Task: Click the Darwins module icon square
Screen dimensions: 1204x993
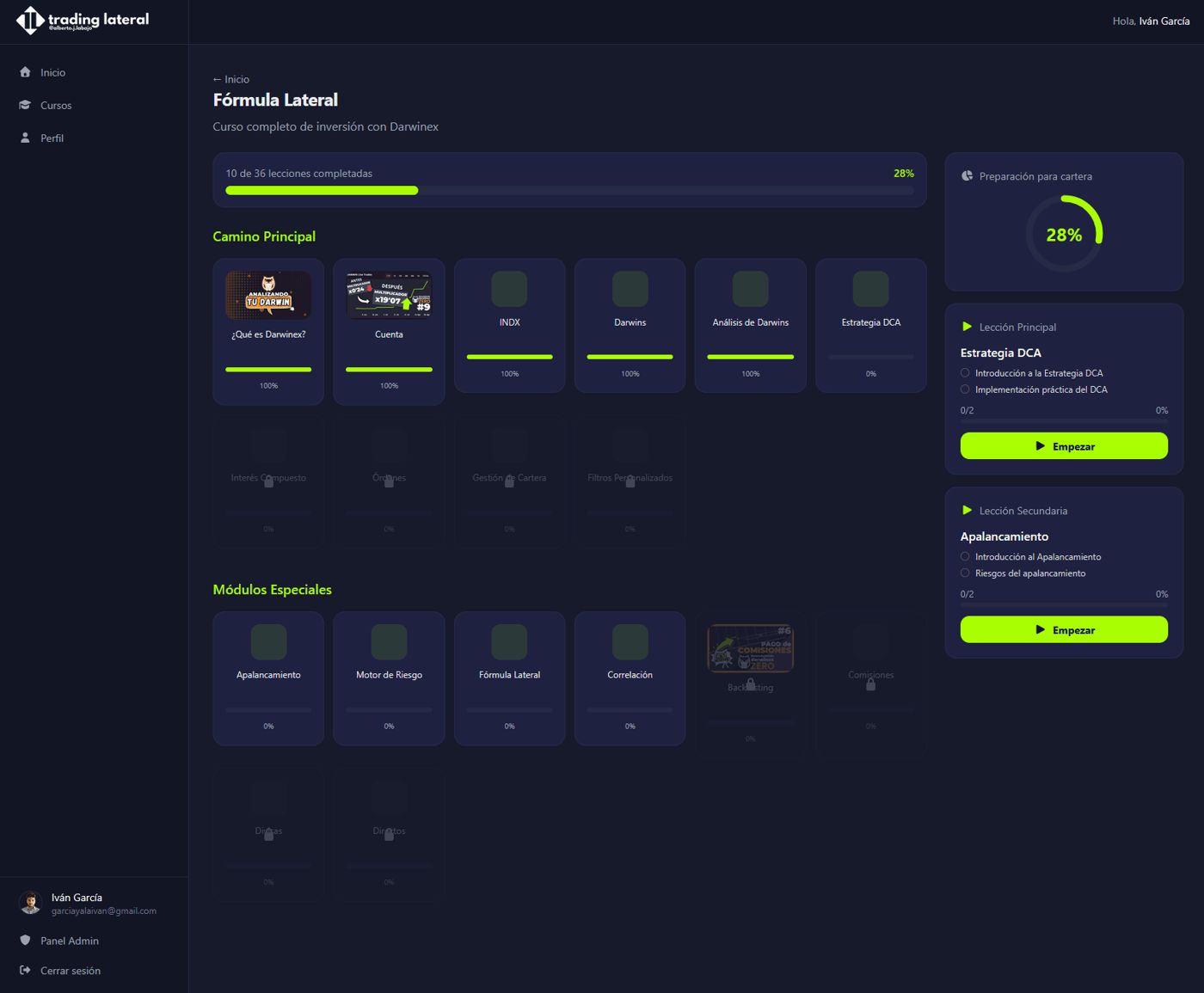Action: click(x=630, y=289)
